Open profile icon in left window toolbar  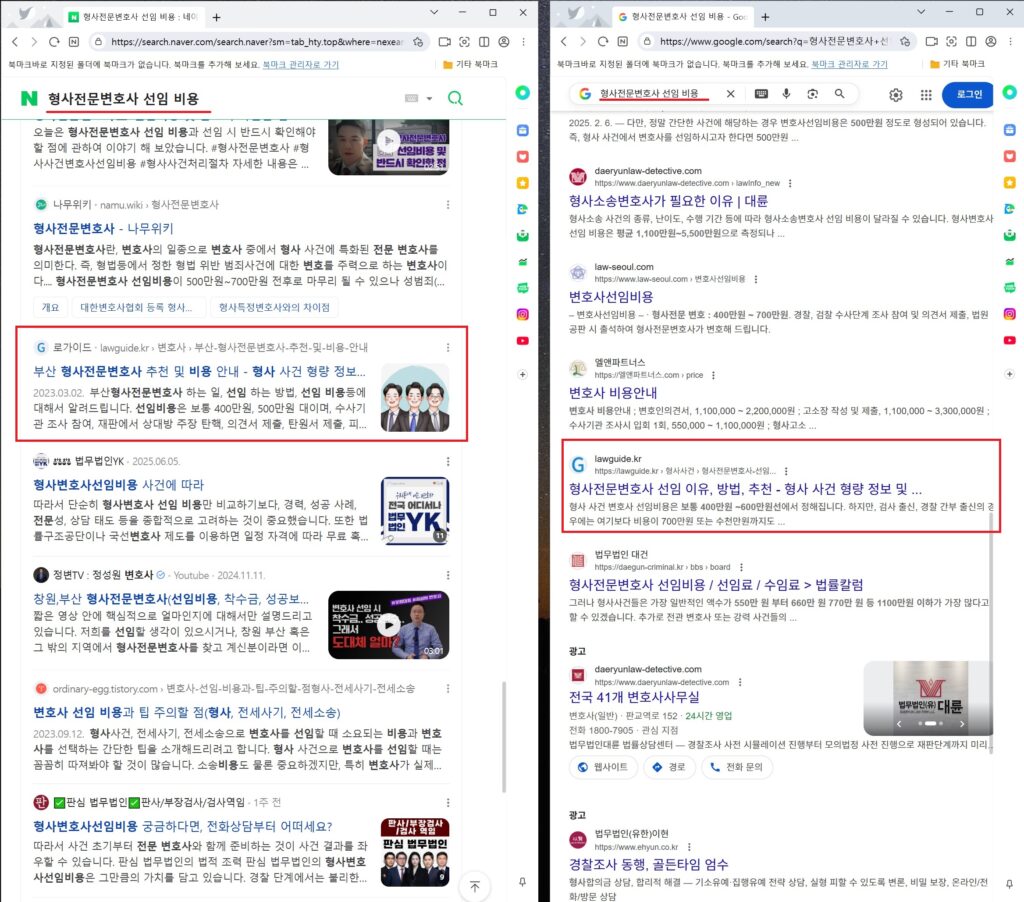click(x=504, y=42)
